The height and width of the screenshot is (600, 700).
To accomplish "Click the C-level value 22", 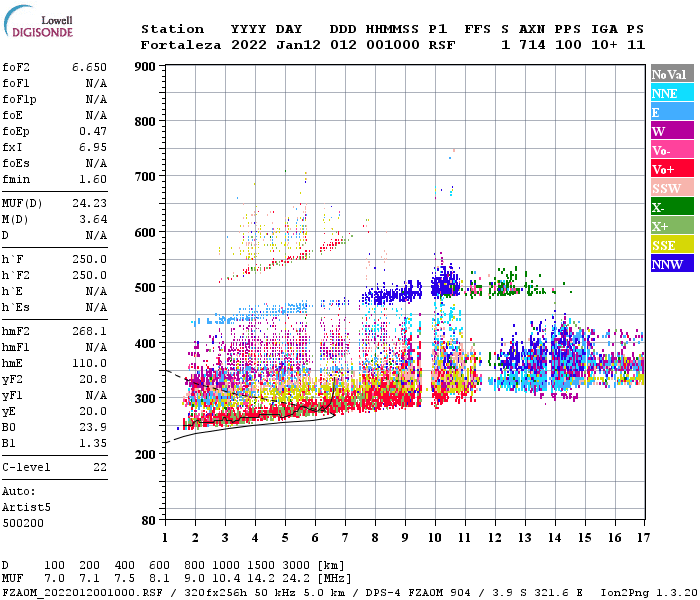I will tap(100, 467).
